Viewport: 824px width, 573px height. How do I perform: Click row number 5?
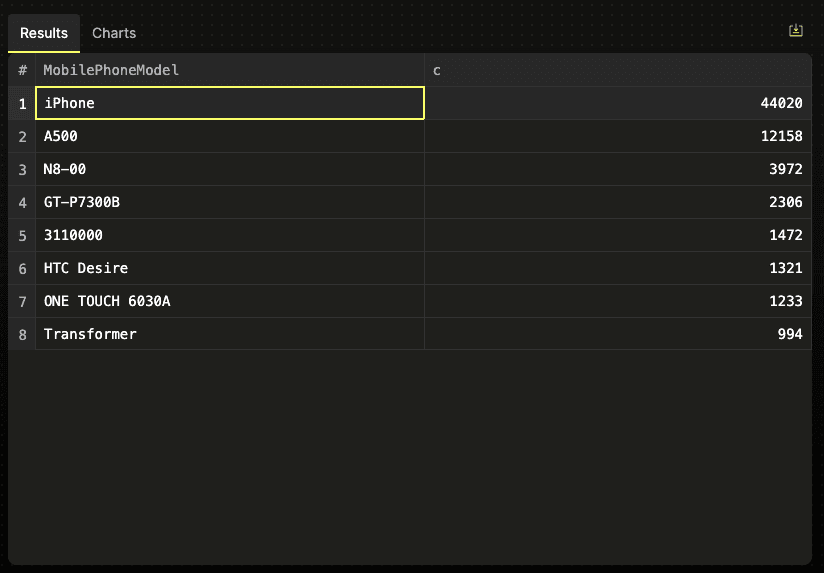click(x=22, y=235)
